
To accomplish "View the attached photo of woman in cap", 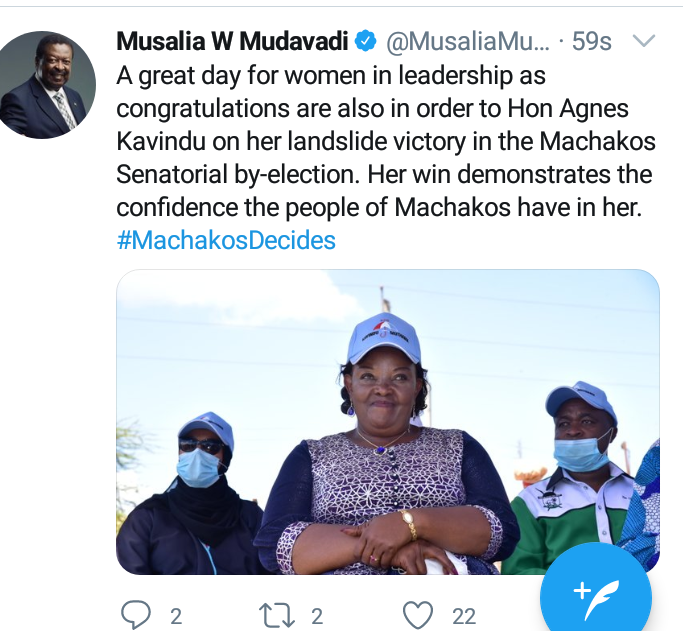I will click(x=388, y=422).
